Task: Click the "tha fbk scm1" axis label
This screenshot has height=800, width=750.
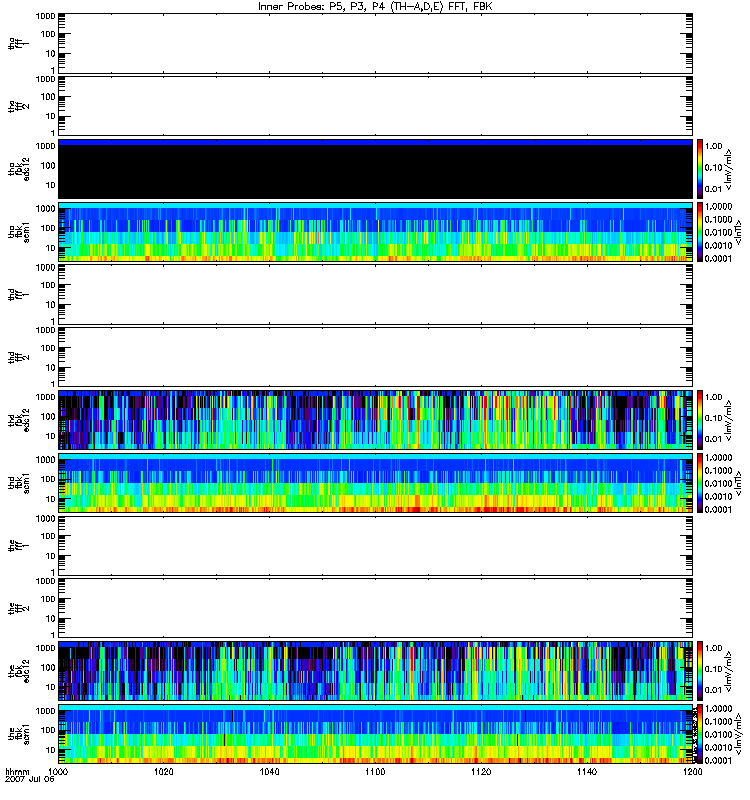Action: 18,232
